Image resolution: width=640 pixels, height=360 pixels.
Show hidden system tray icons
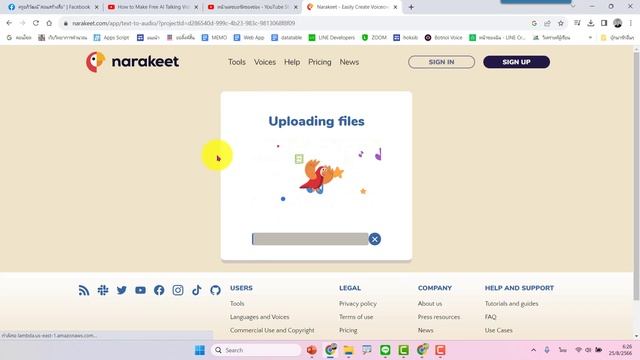pyautogui.click(x=533, y=350)
